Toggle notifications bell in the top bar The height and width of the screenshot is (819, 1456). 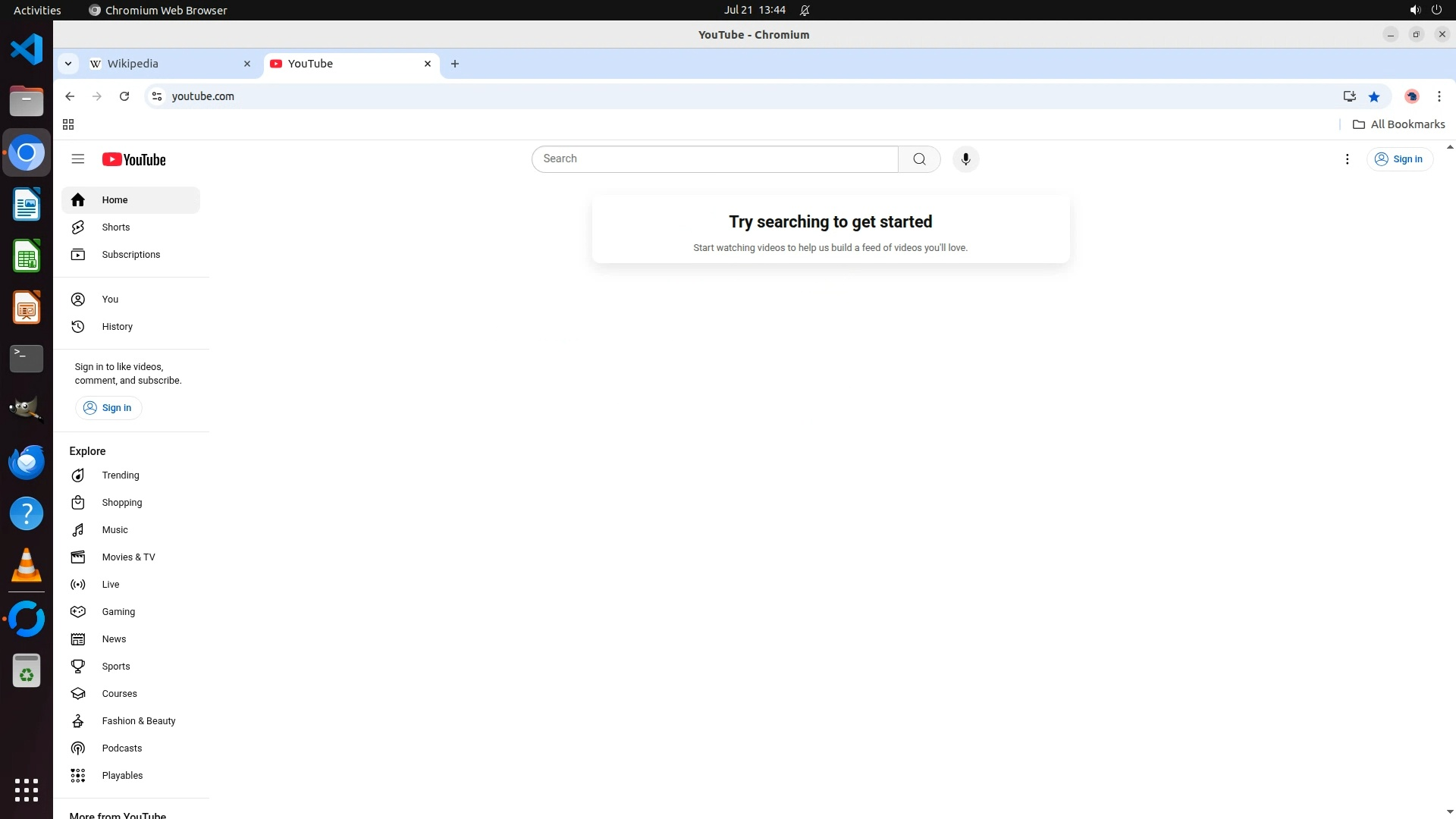coord(805,10)
